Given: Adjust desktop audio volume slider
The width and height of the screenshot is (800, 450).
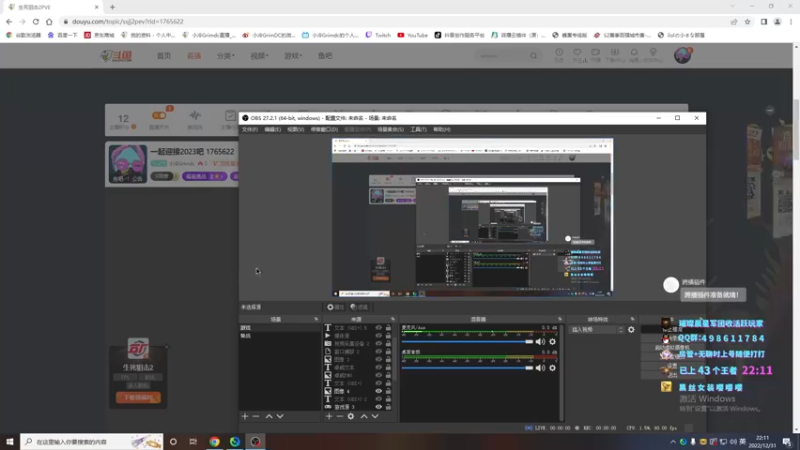Looking at the screenshot, I should point(467,367).
